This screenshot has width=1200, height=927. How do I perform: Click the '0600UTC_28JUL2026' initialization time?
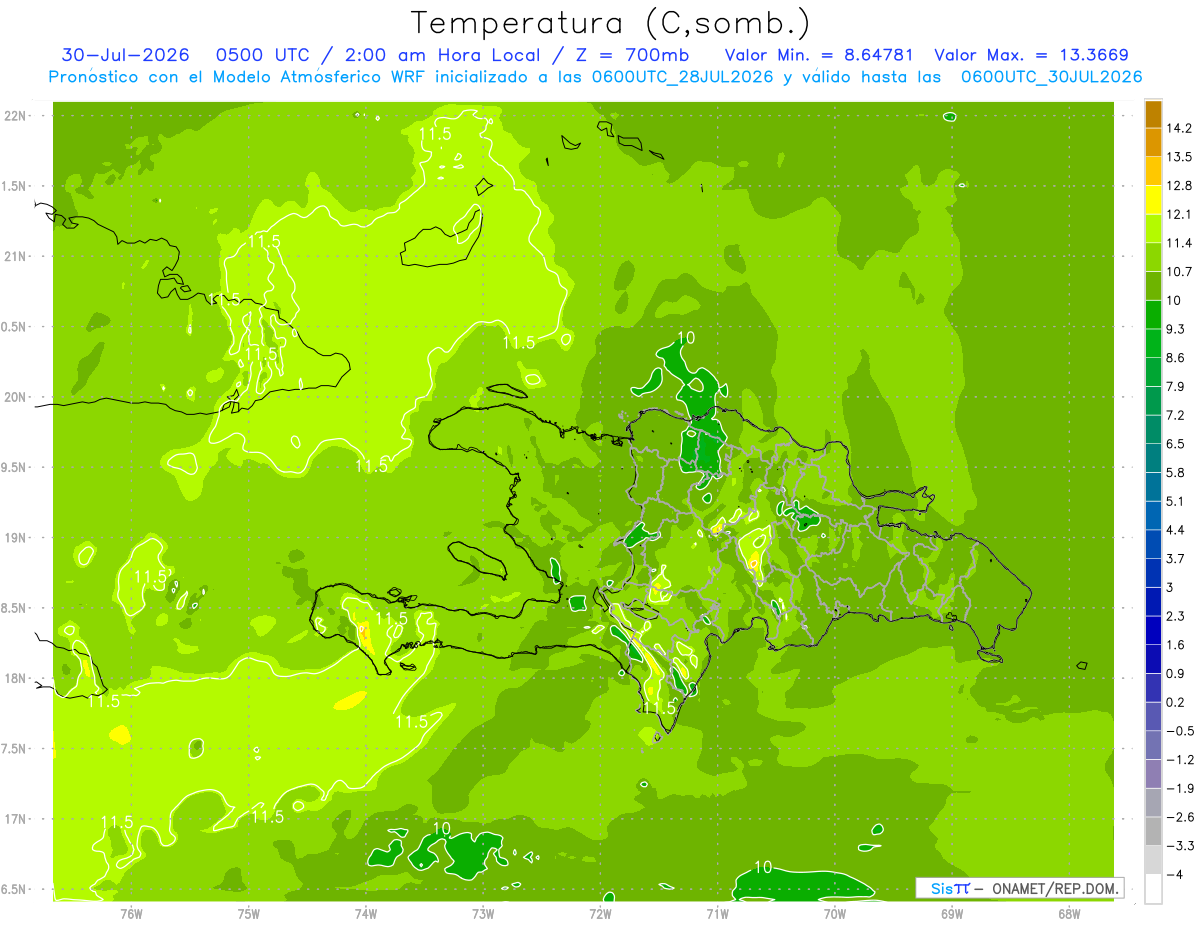point(683,77)
